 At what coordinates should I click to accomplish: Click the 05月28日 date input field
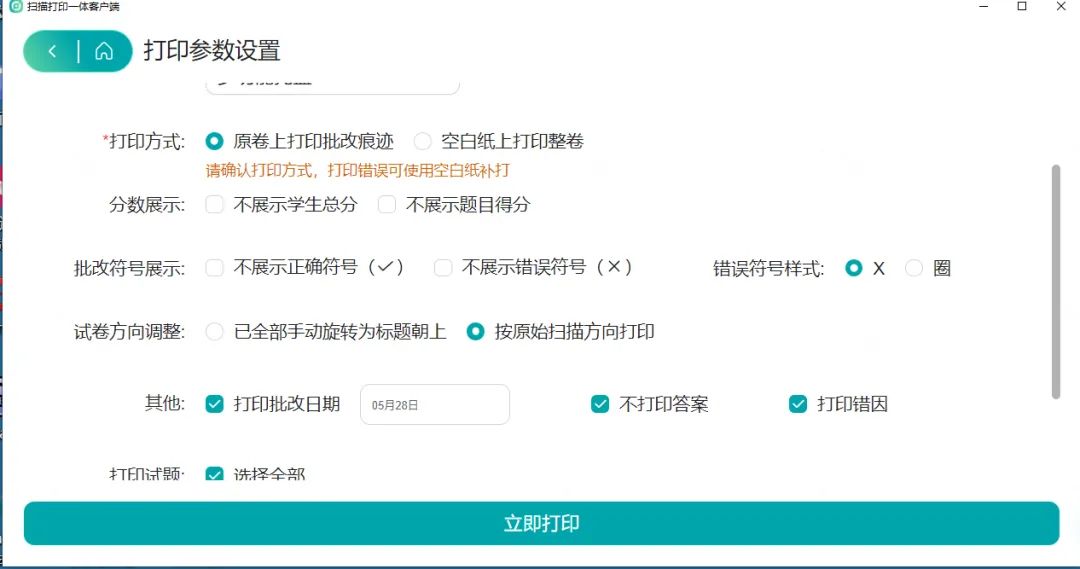click(435, 404)
